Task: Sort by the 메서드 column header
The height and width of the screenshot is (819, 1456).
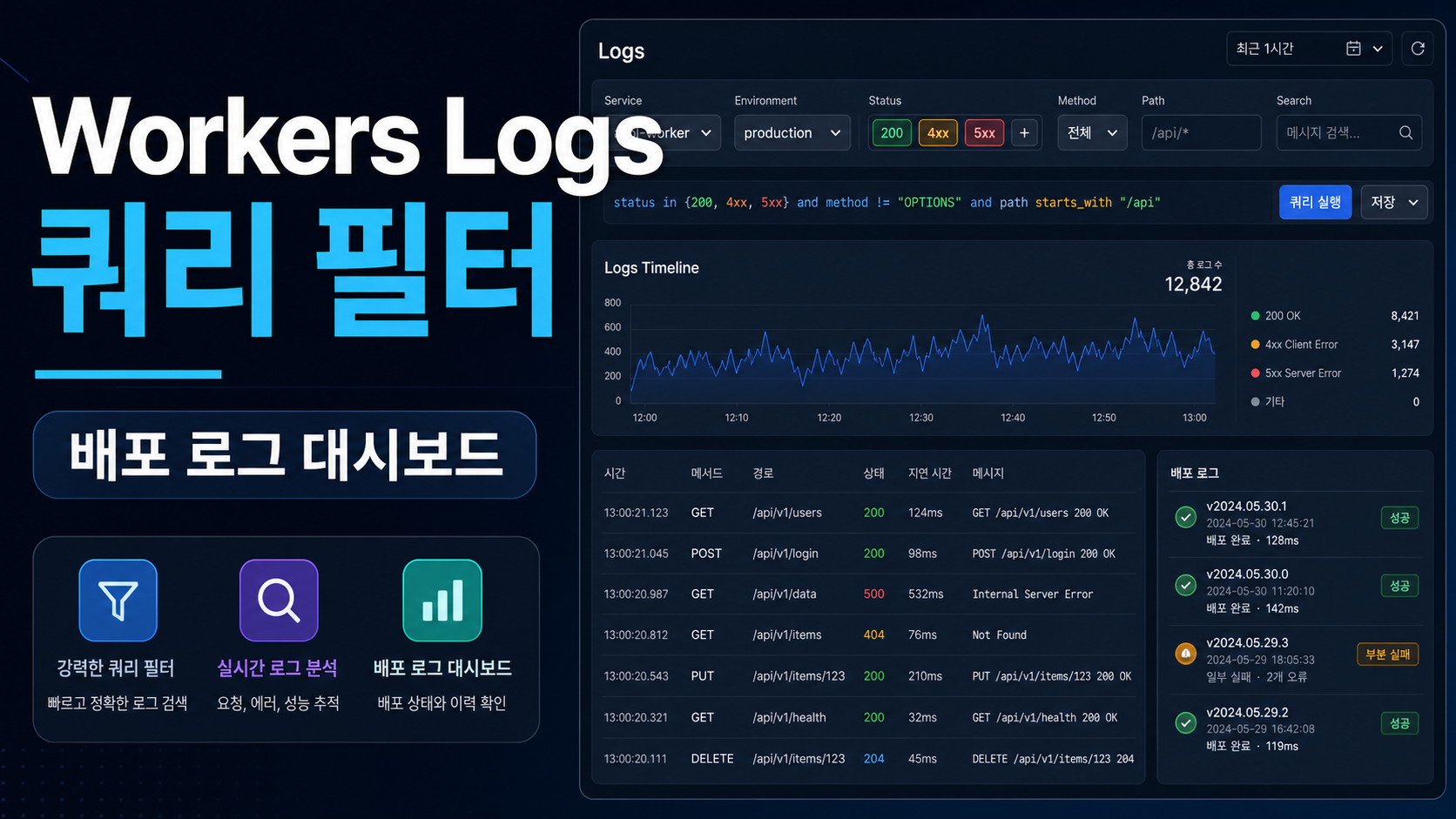Action: point(706,473)
